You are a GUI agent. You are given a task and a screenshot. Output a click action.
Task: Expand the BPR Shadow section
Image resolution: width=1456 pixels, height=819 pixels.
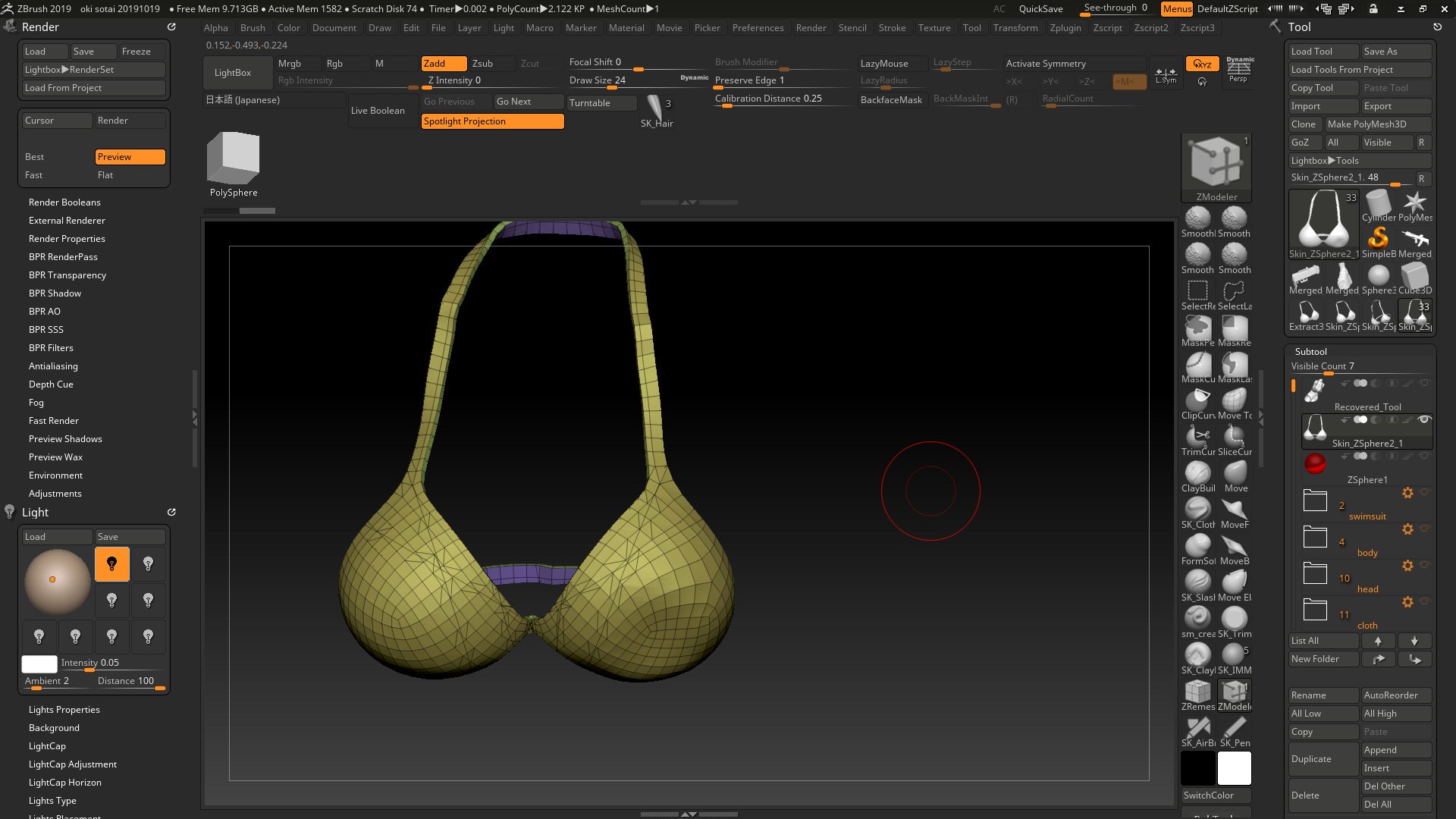[x=55, y=293]
